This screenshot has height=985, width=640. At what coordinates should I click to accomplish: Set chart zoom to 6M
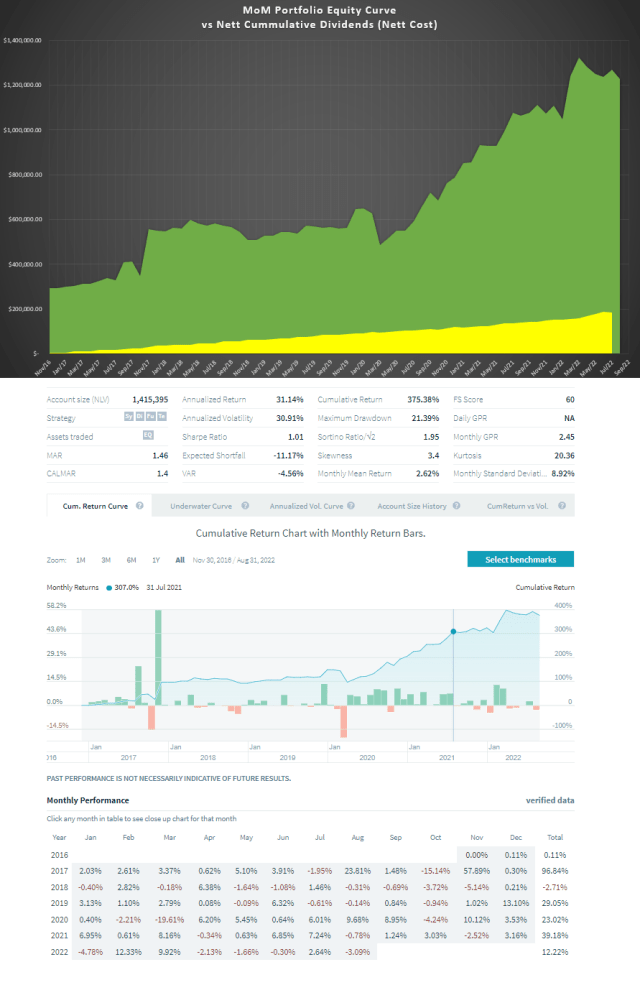pyautogui.click(x=131, y=560)
